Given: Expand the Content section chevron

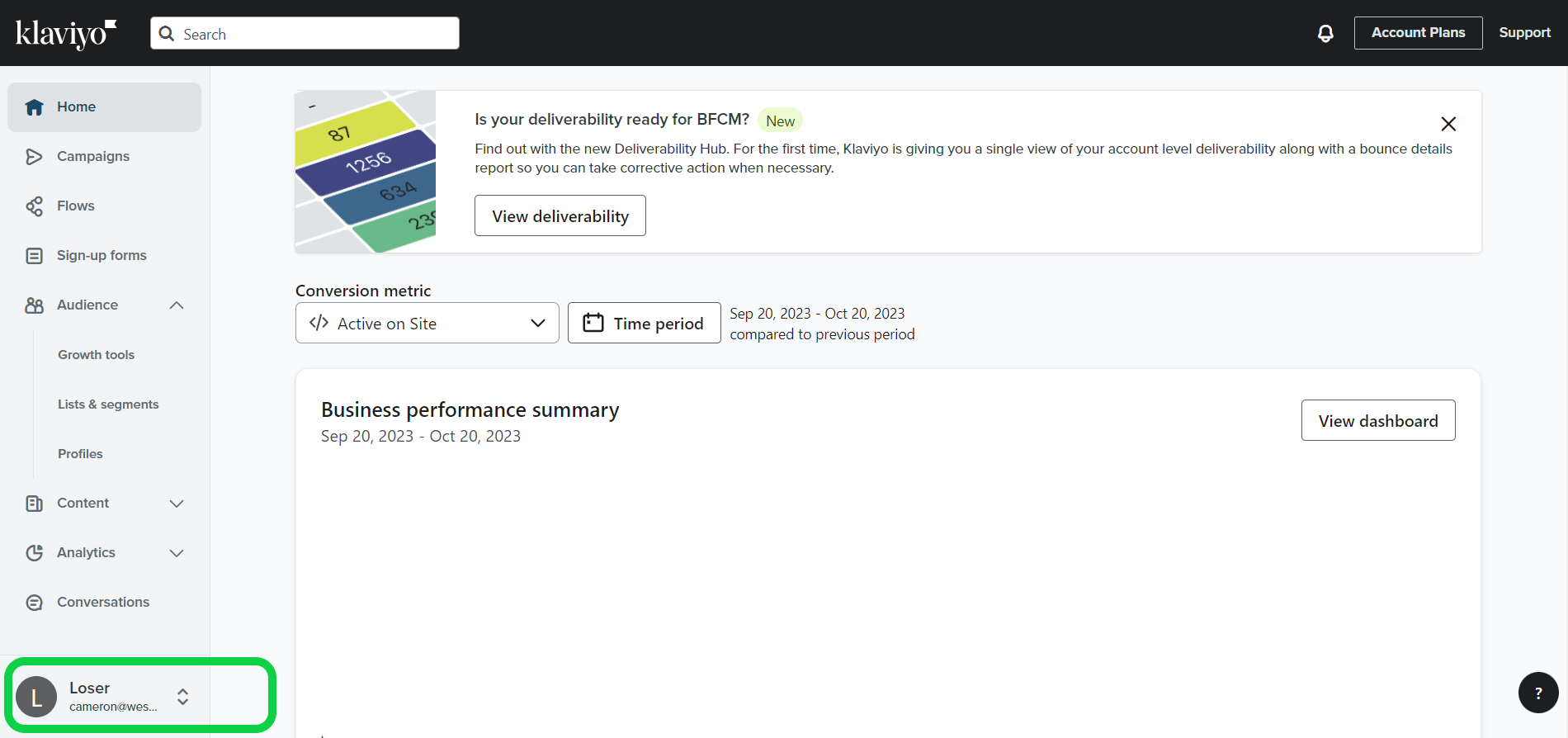Looking at the screenshot, I should [177, 504].
